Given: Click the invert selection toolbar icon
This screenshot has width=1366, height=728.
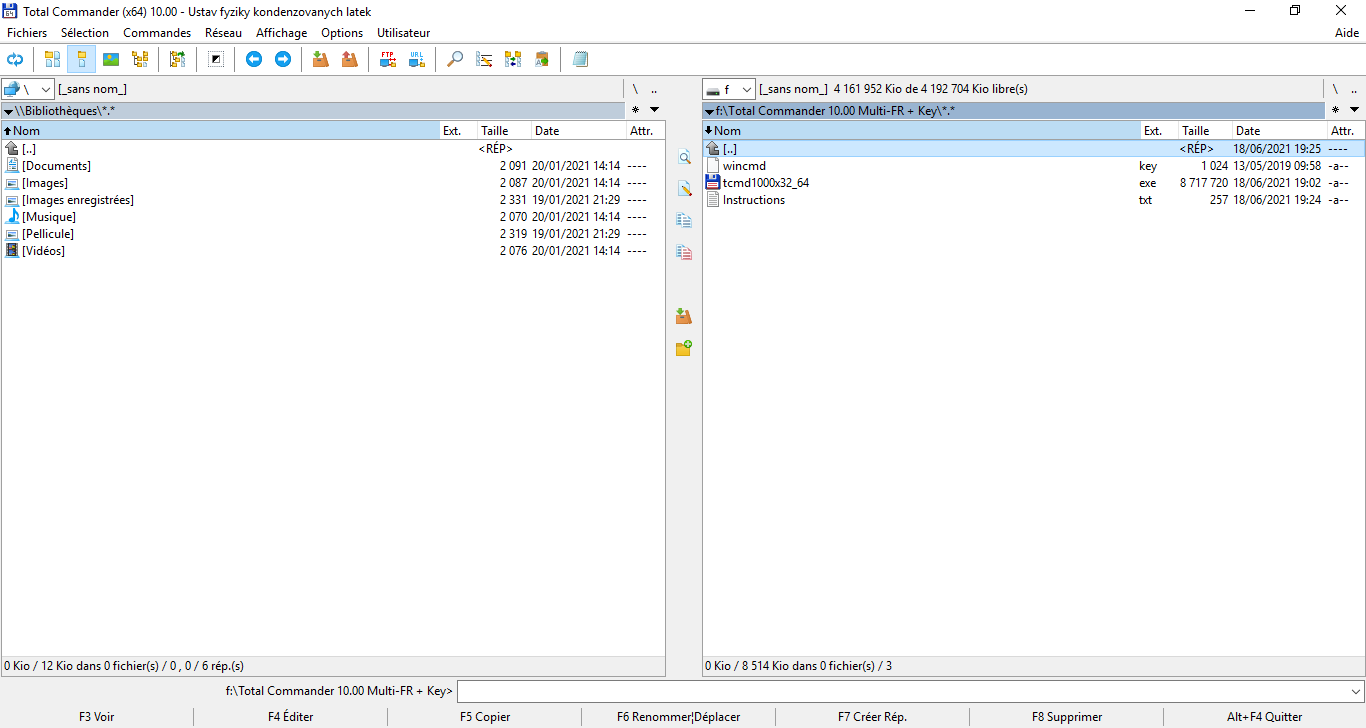Looking at the screenshot, I should pyautogui.click(x=216, y=59).
